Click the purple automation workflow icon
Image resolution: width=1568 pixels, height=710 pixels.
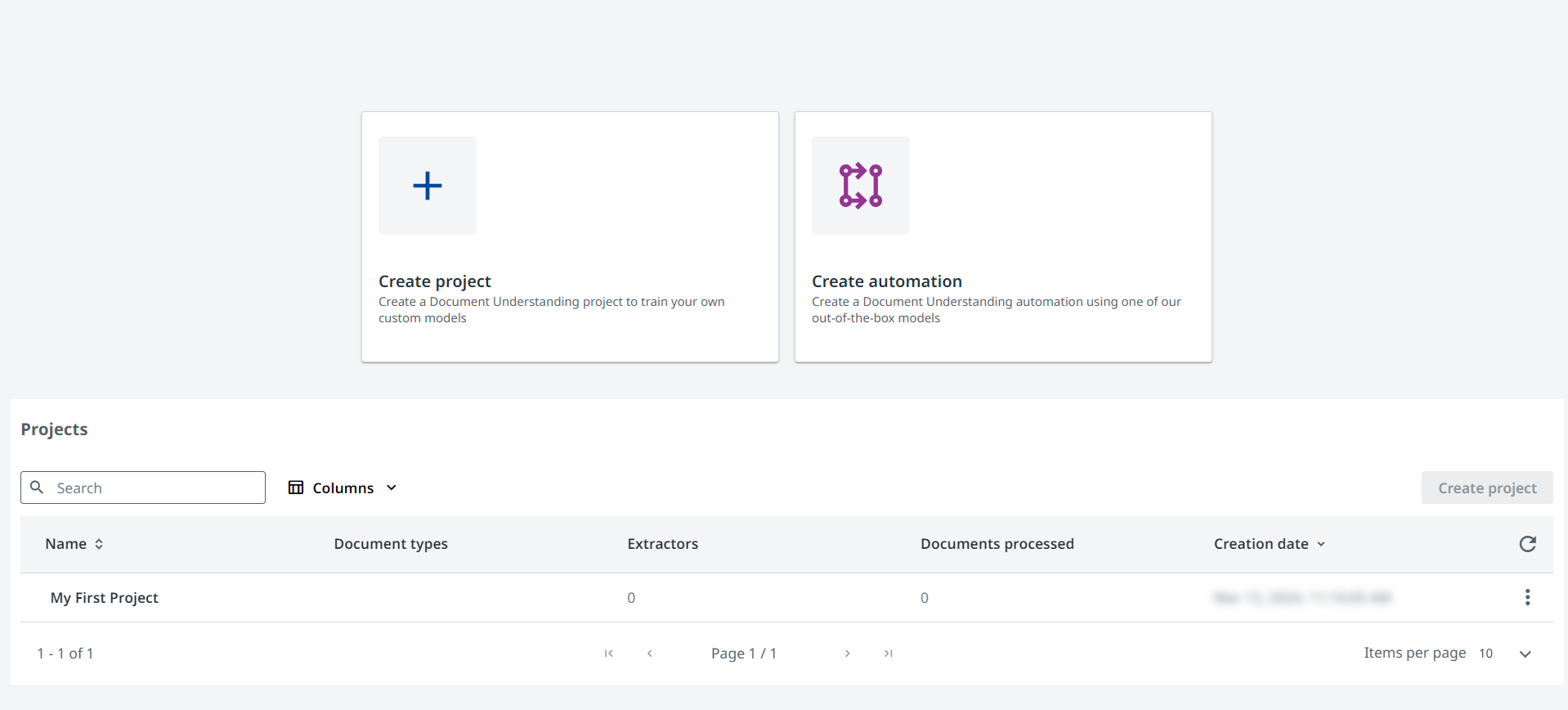click(860, 186)
